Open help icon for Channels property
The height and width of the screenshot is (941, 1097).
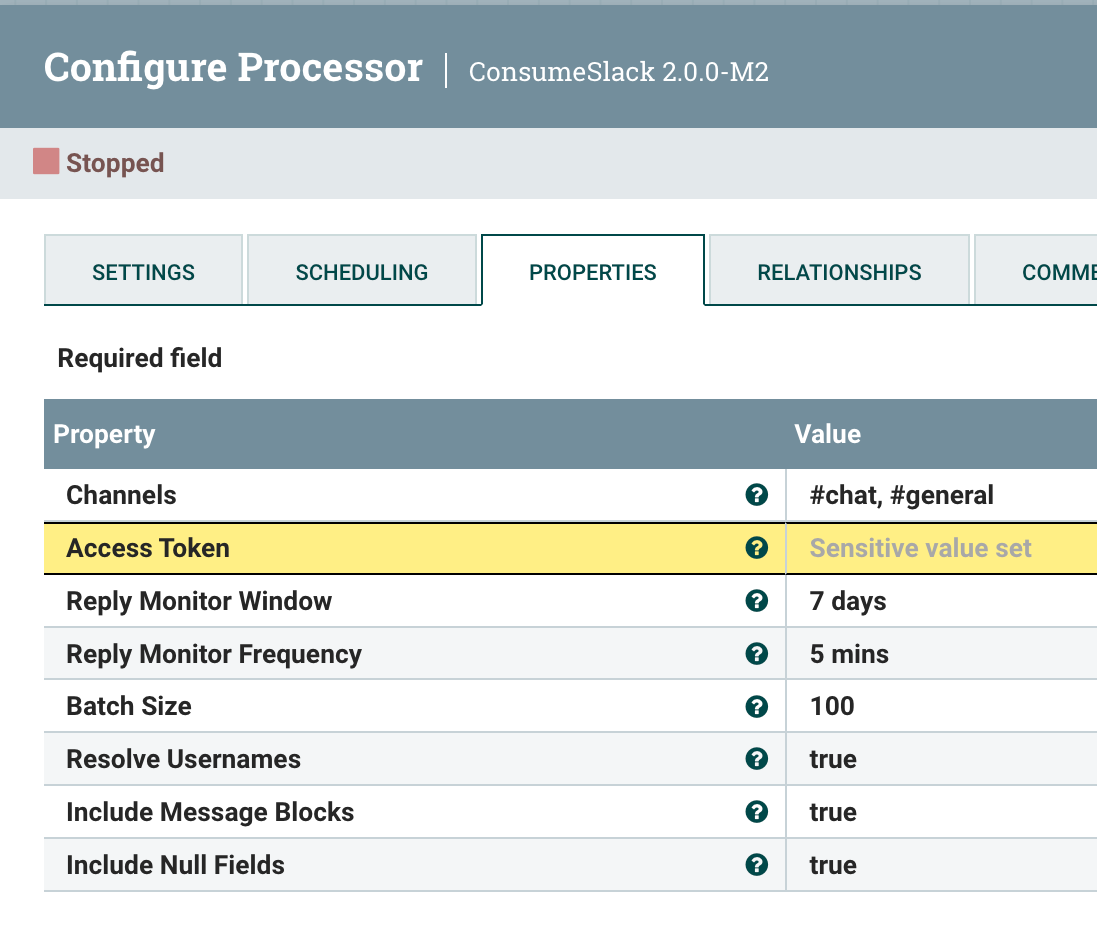[756, 495]
